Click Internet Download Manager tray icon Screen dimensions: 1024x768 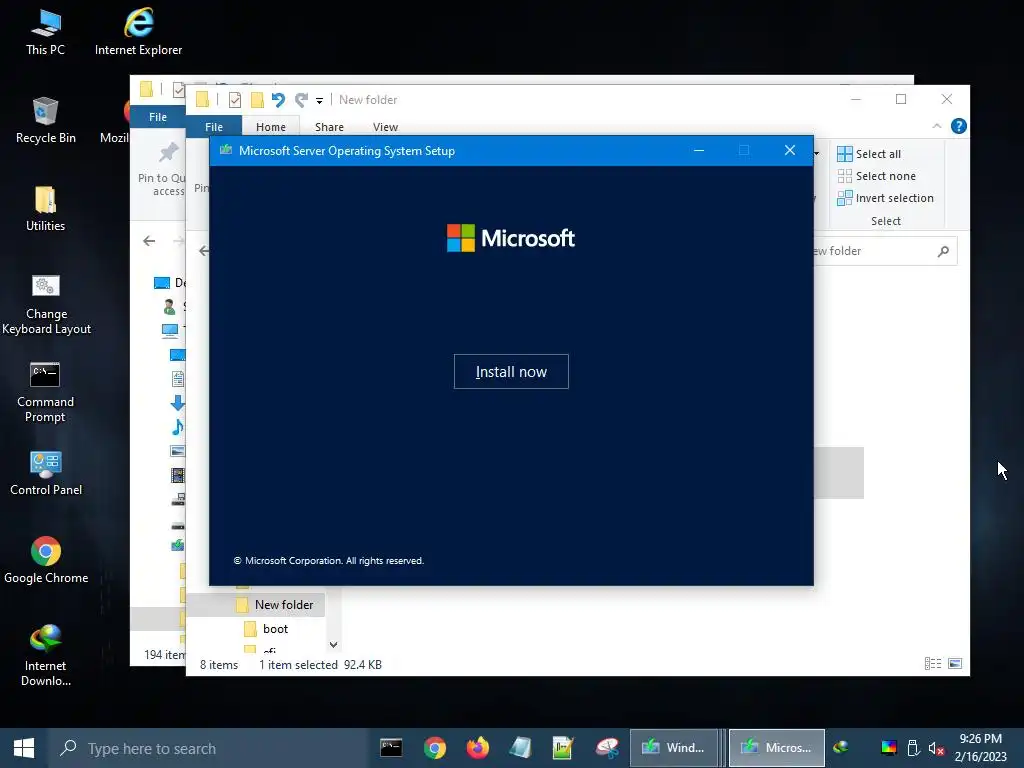tap(841, 747)
